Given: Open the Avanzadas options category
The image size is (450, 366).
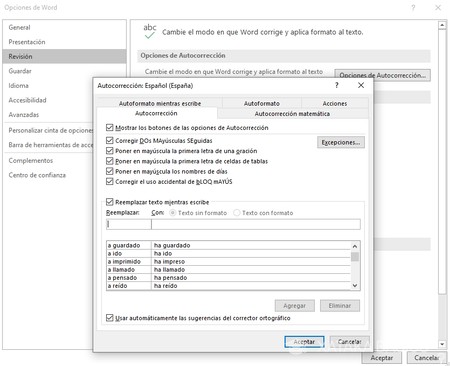Looking at the screenshot, I should tap(48, 115).
